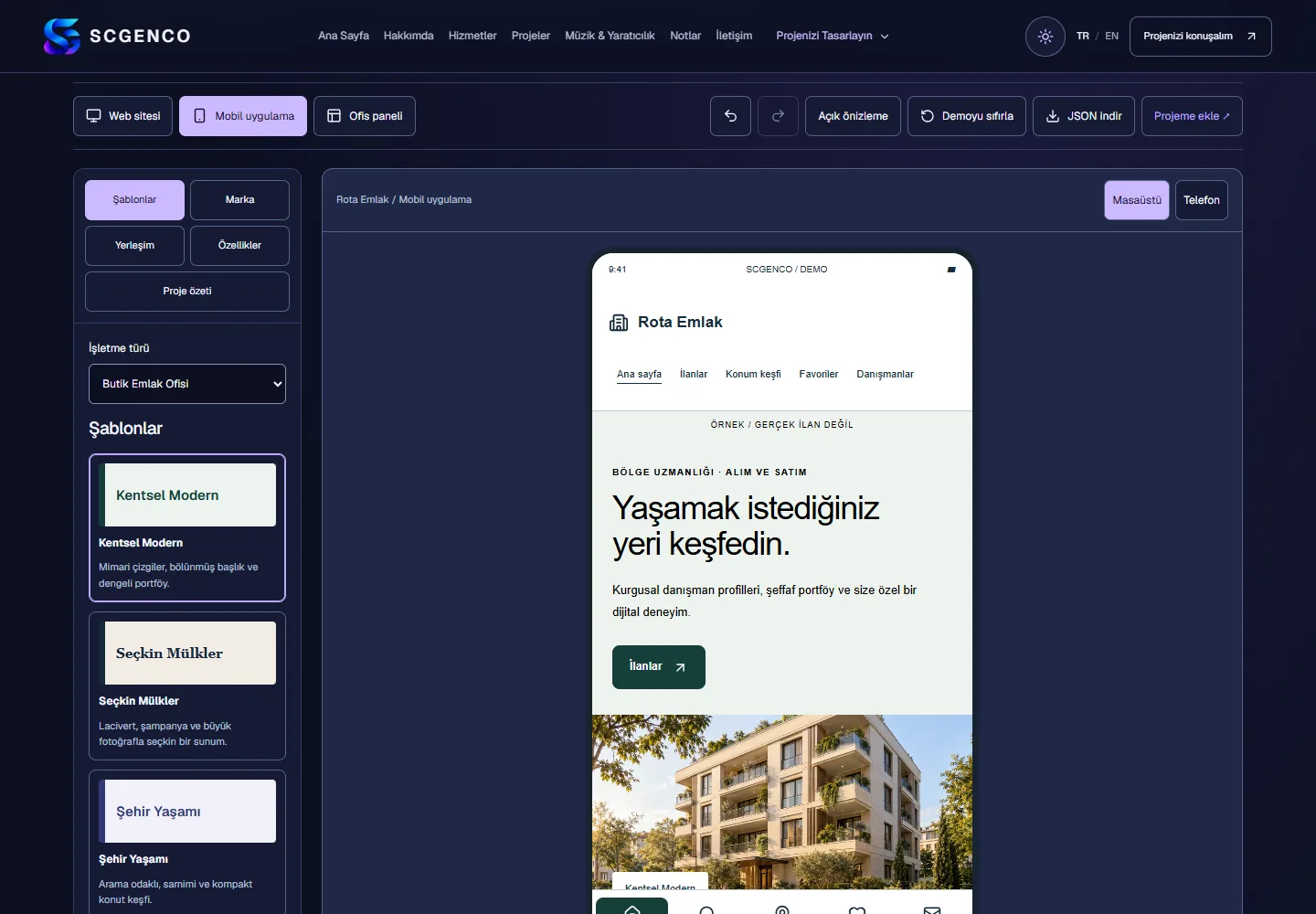1316x914 pixels.
Task: Switch to the Mobil uygulama tab
Action: tap(243, 116)
